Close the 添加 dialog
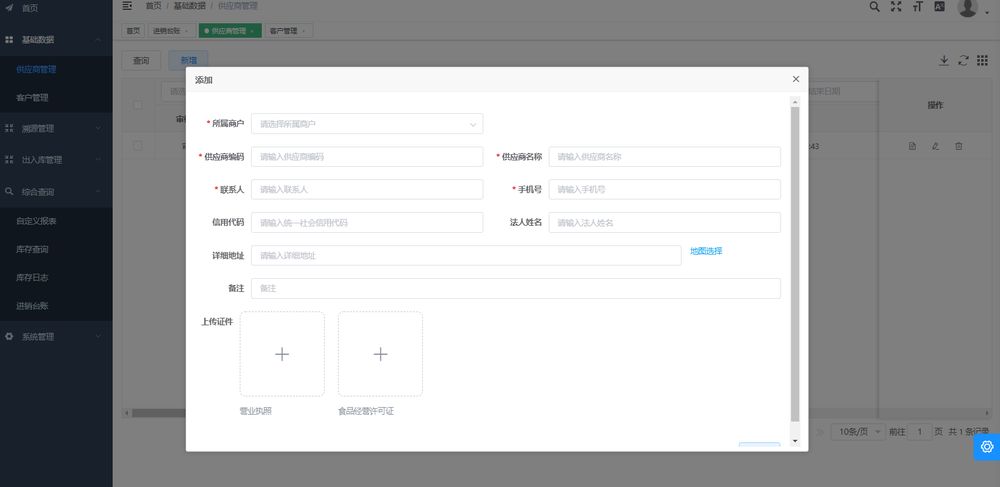The height and width of the screenshot is (487, 1000). coord(795,79)
